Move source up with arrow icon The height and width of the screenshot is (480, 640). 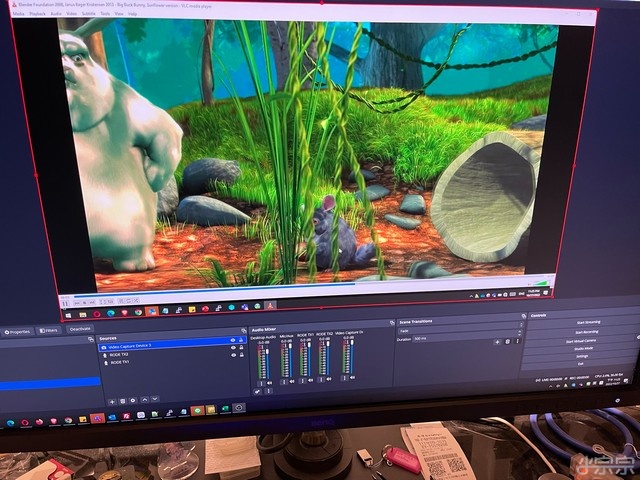(x=143, y=399)
